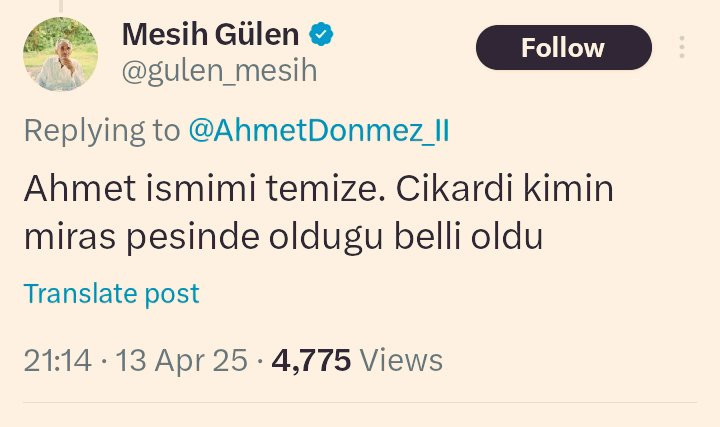Viewport: 720px width, 427px height.
Task: Click the words 'belli oldu' in the post
Action: point(469,236)
